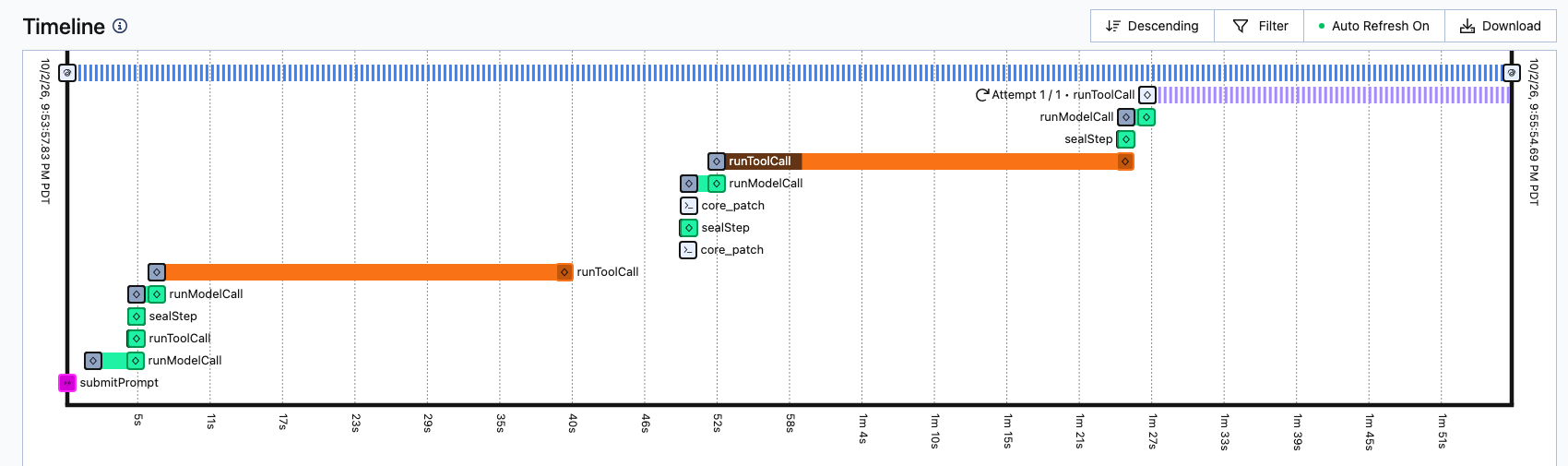
Task: Click the Timeline heading text
Action: coord(64,27)
